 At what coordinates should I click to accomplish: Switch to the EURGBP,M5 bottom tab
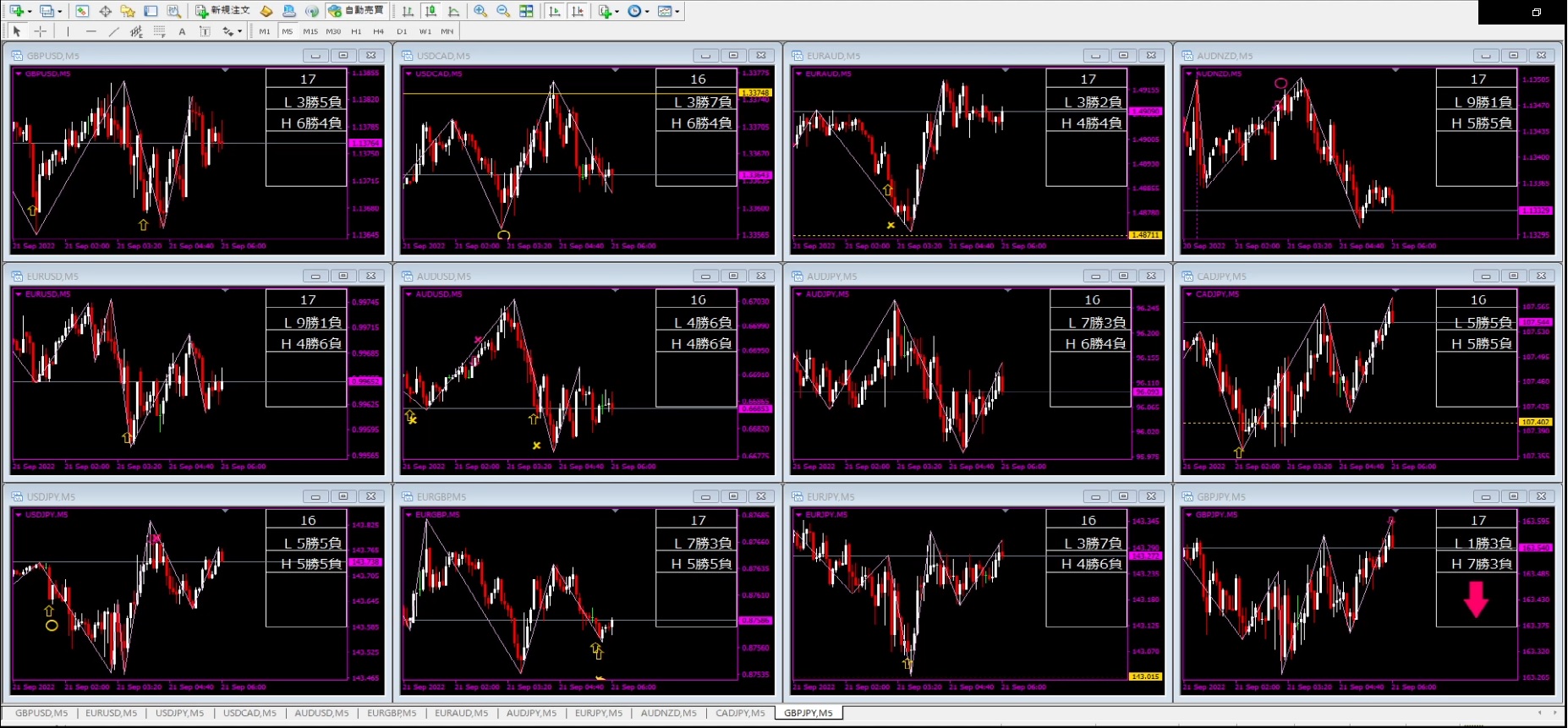(392, 713)
